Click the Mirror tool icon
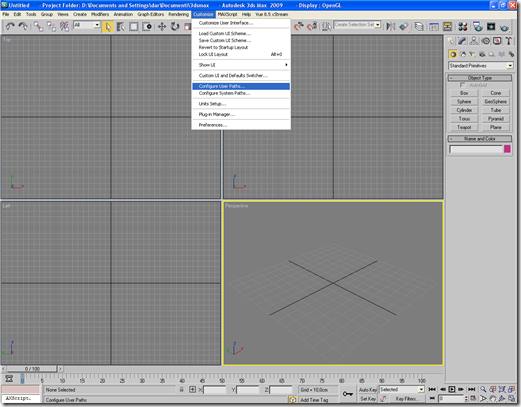521x407 pixels. pyautogui.click(x=391, y=26)
